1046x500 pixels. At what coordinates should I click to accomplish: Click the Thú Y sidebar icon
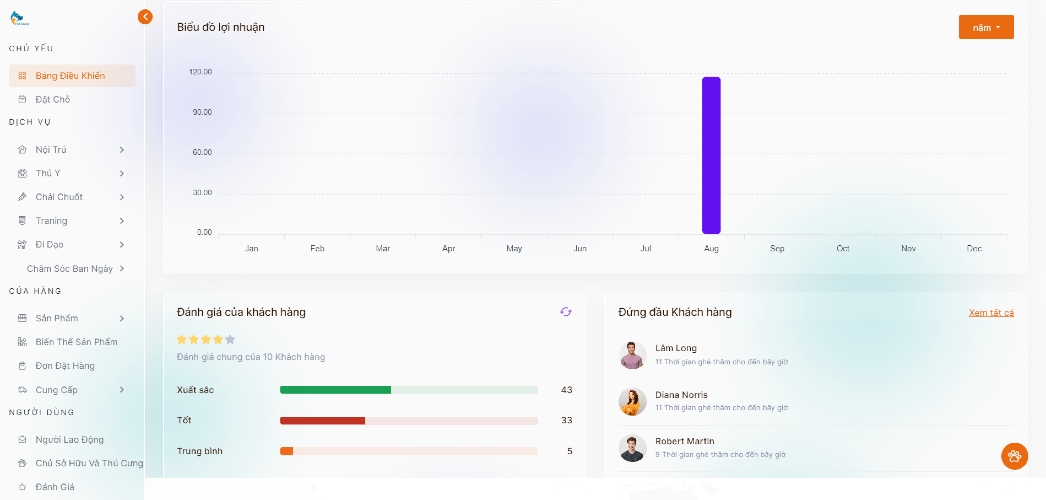click(23, 173)
